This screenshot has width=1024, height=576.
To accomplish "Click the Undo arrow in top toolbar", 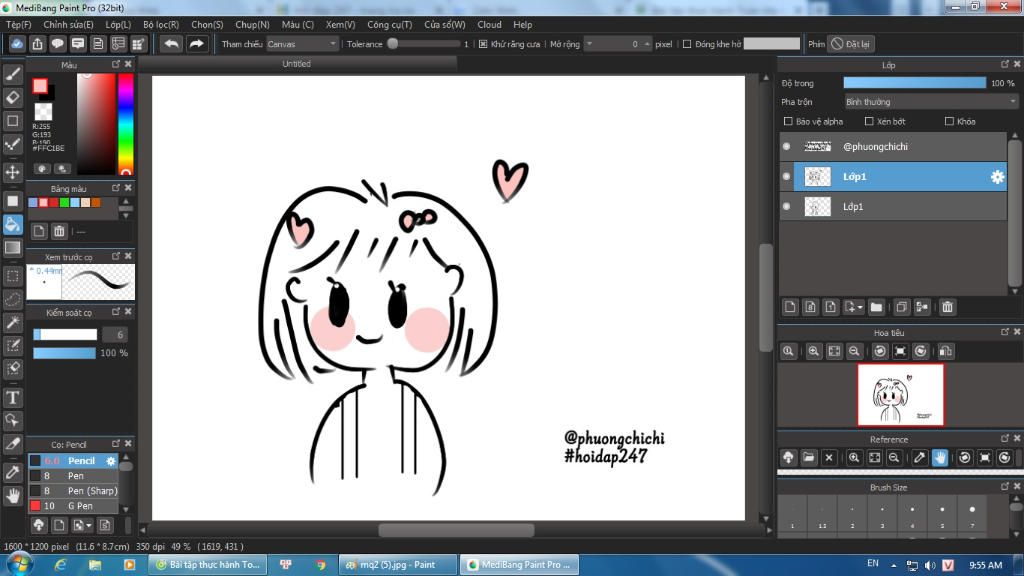I will pos(171,44).
